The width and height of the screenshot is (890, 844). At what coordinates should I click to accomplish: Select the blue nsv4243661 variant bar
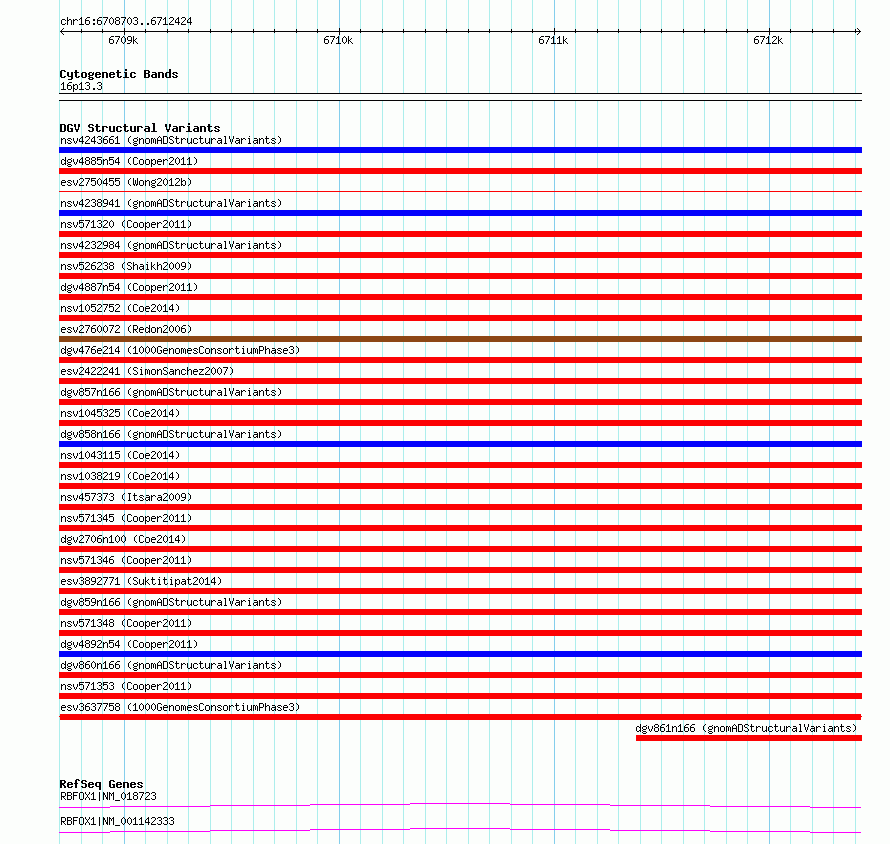460,150
